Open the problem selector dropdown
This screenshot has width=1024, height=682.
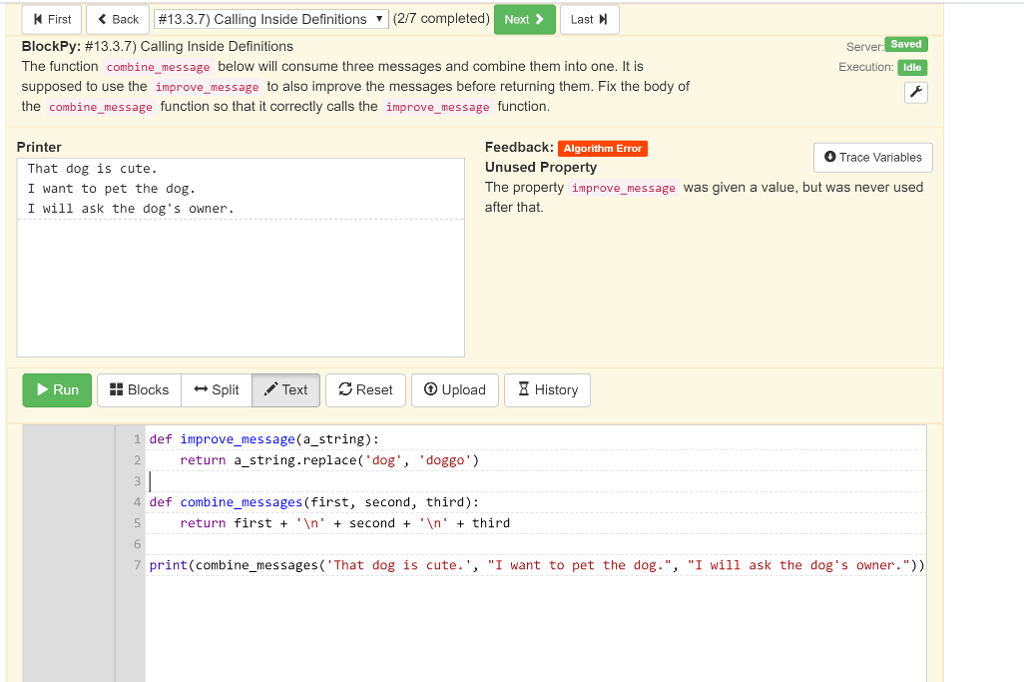tap(269, 18)
